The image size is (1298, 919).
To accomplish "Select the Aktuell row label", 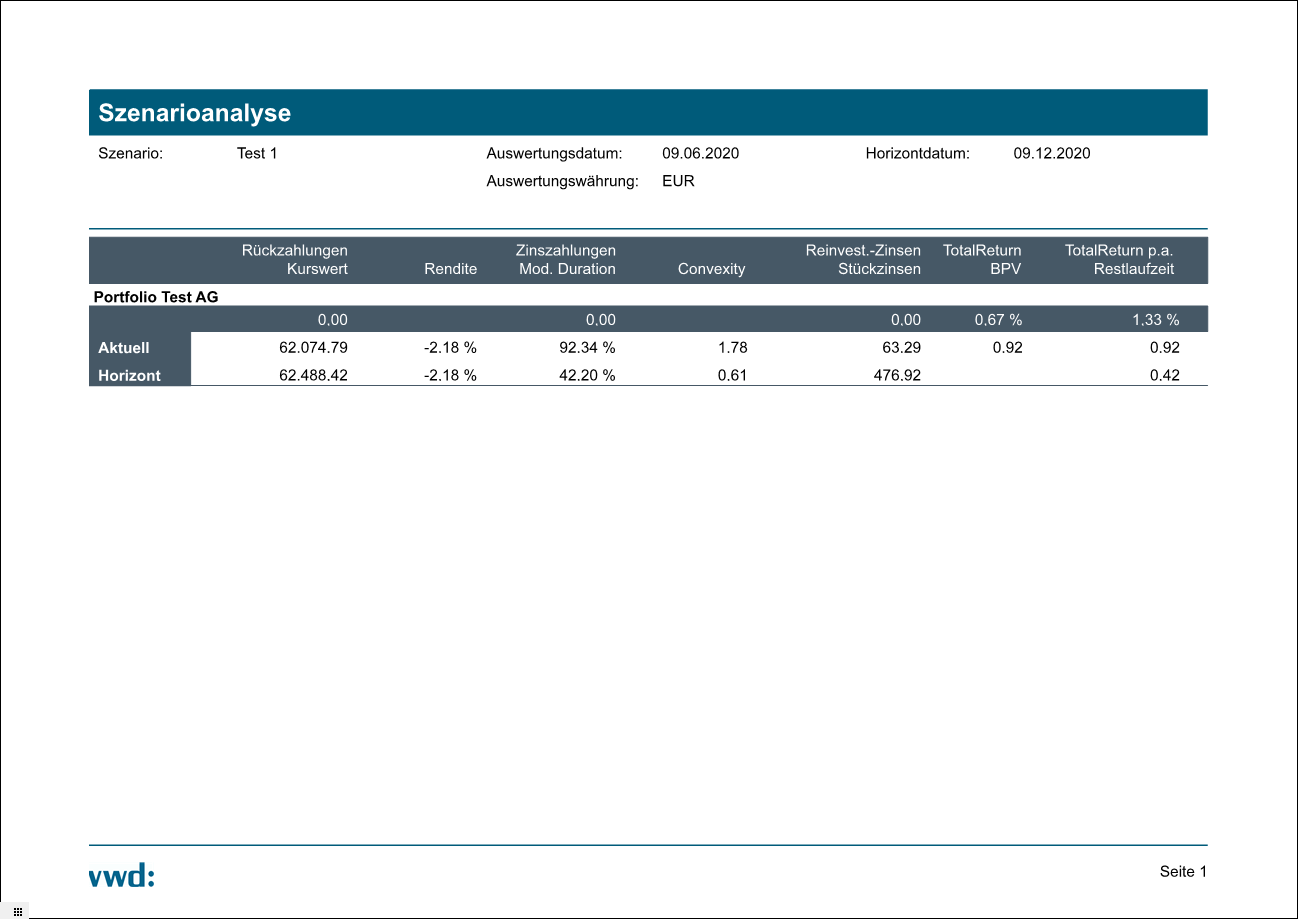I will point(124,348).
